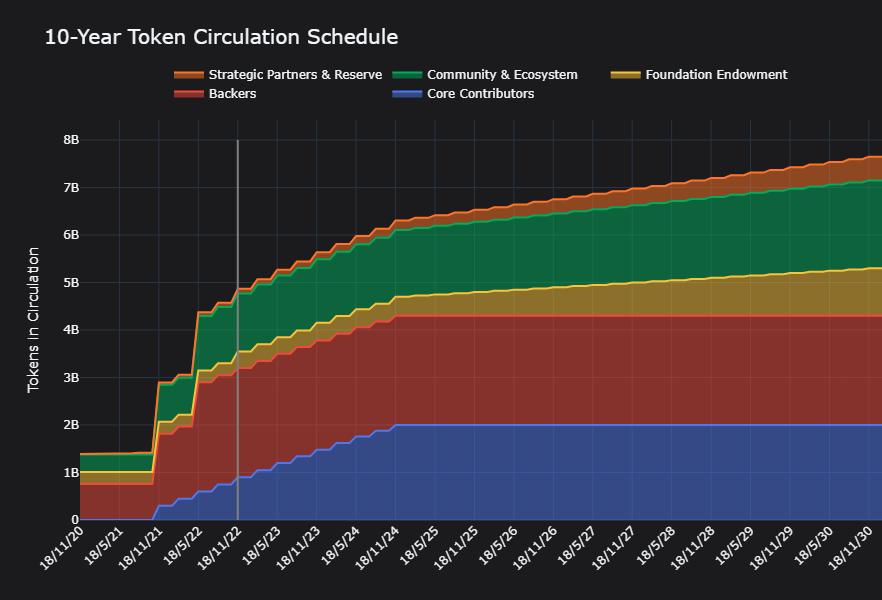Viewport: 882px width, 600px height.
Task: Toggle the Foundation Endowment legend label
Action: 716,75
